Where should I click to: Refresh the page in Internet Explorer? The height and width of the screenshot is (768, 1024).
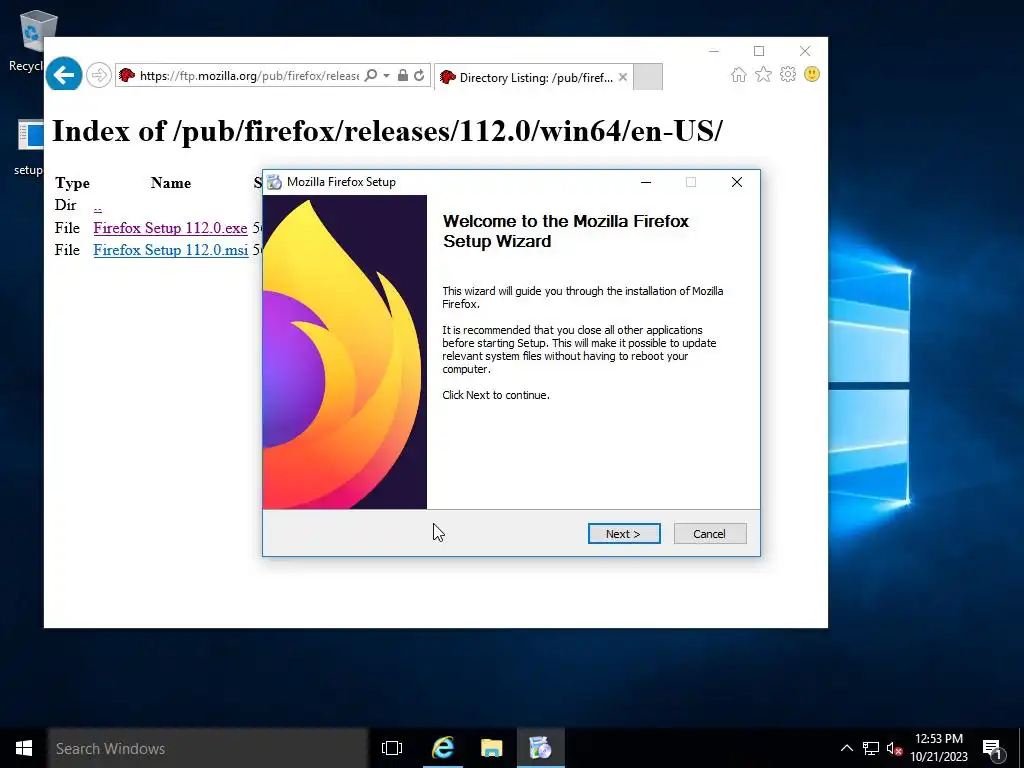point(419,75)
